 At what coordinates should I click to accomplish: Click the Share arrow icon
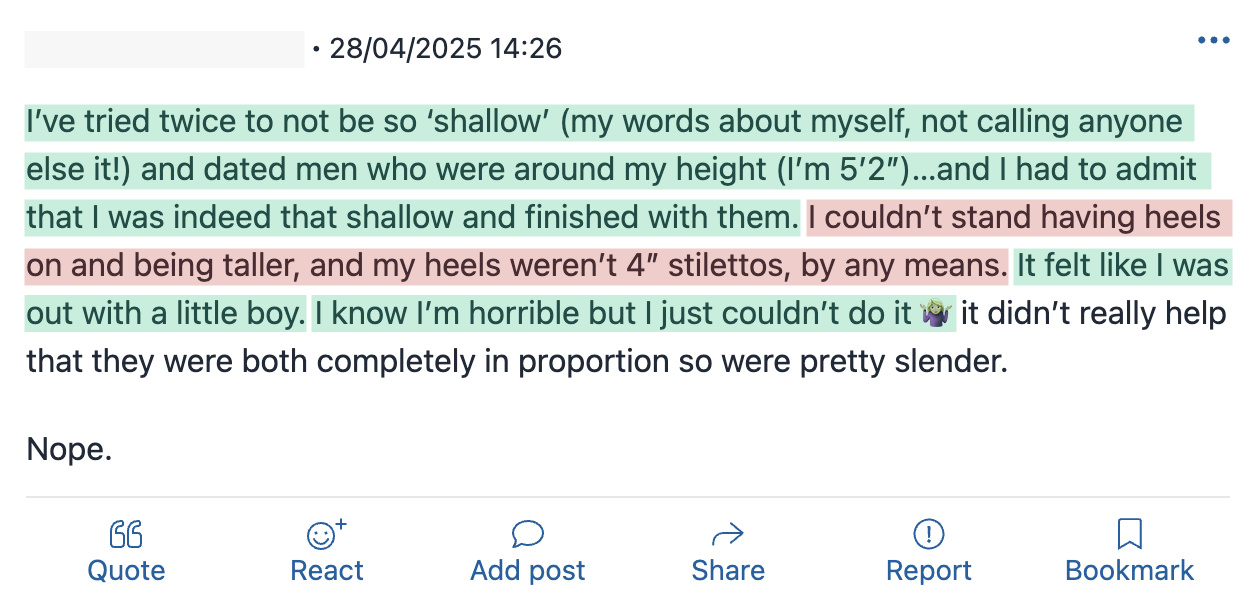point(728,535)
